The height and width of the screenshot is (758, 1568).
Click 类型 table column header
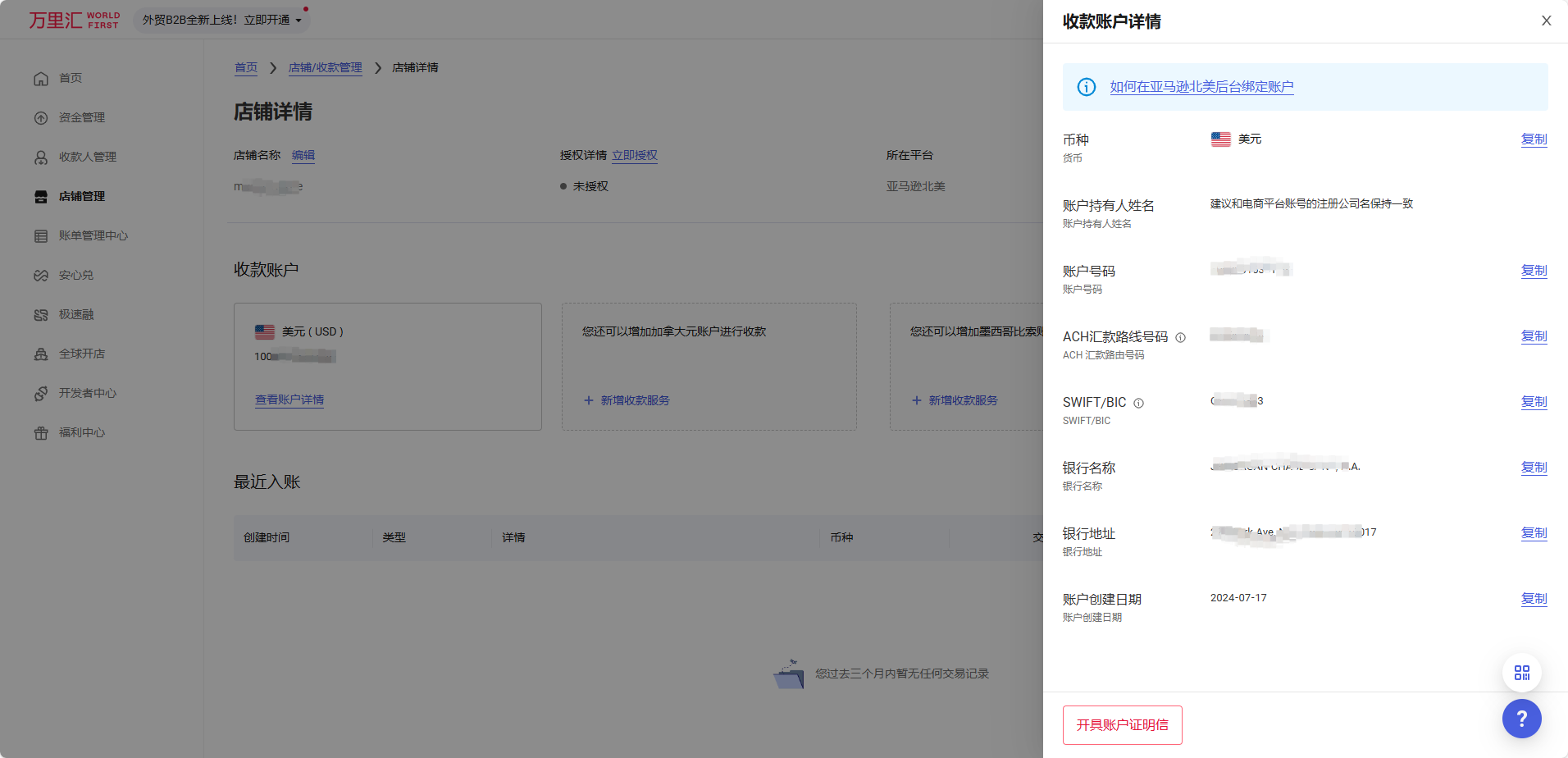394,537
